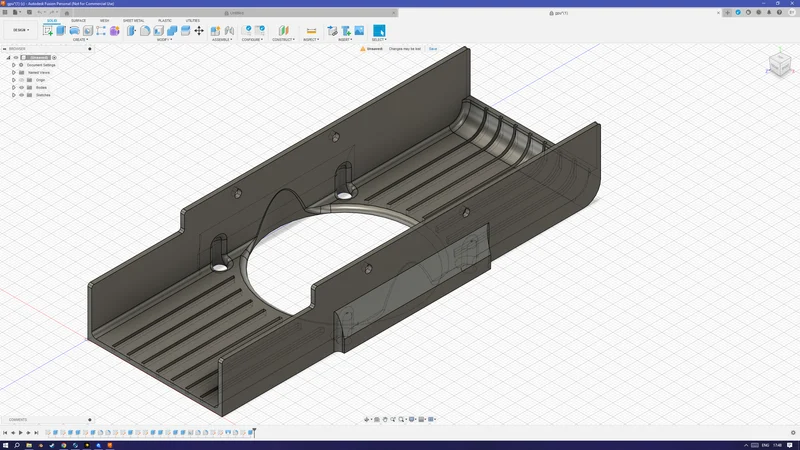Choose the Revolve tool in Create group
Screen dimensions: 800x450
74,31
